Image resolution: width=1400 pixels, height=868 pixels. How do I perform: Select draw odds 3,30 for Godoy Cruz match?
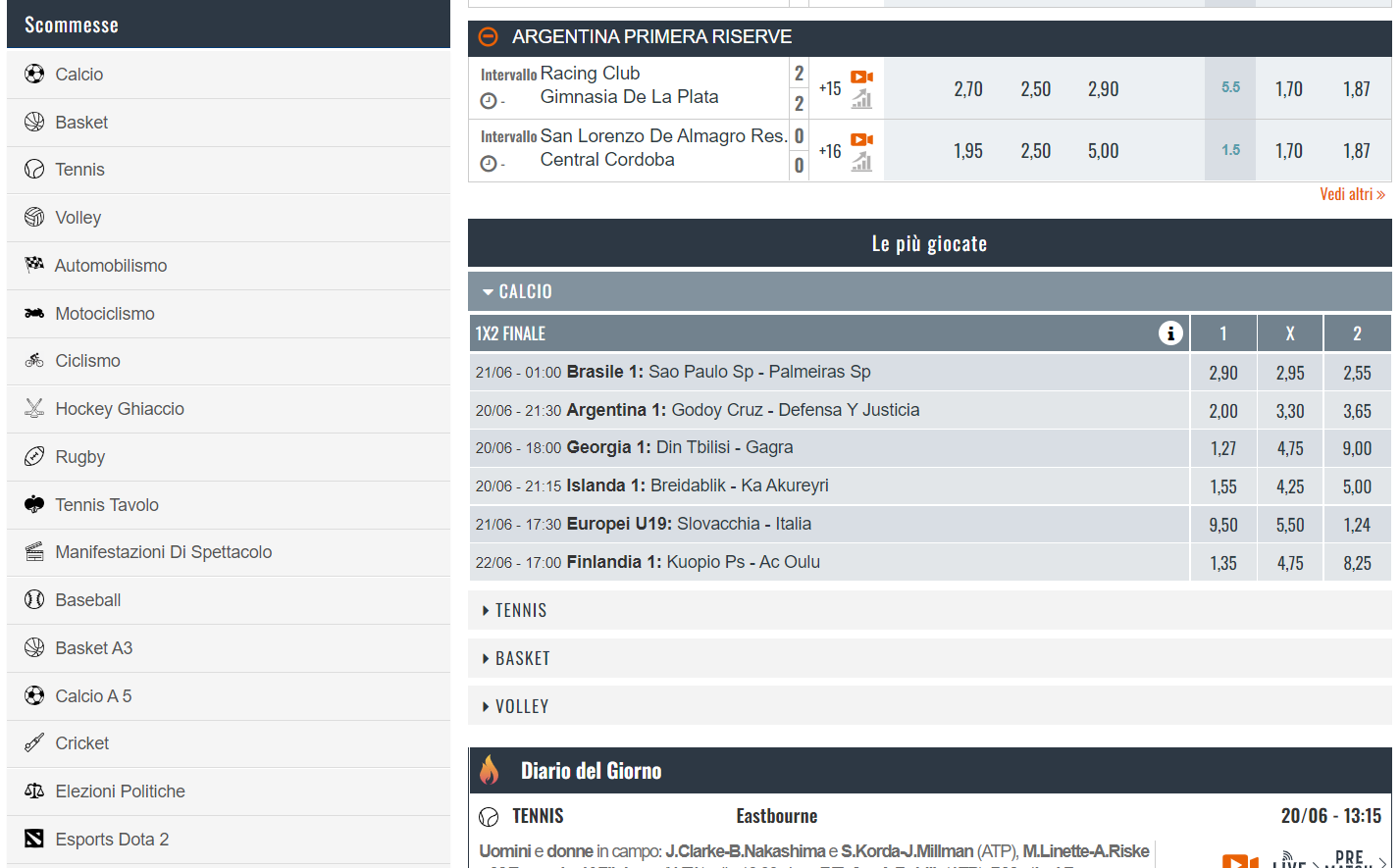[x=1290, y=411]
